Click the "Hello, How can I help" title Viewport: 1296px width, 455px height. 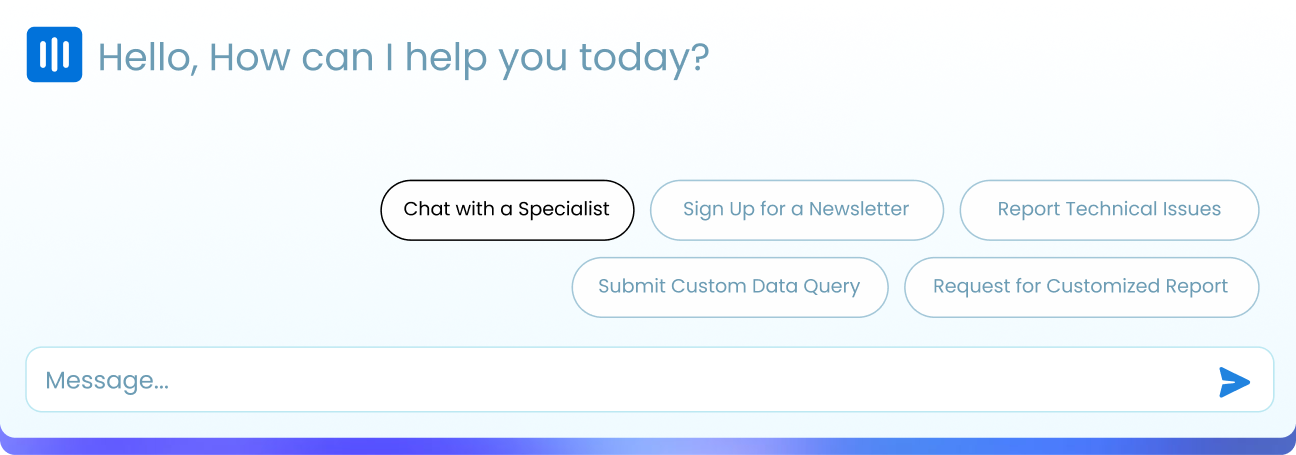403,57
